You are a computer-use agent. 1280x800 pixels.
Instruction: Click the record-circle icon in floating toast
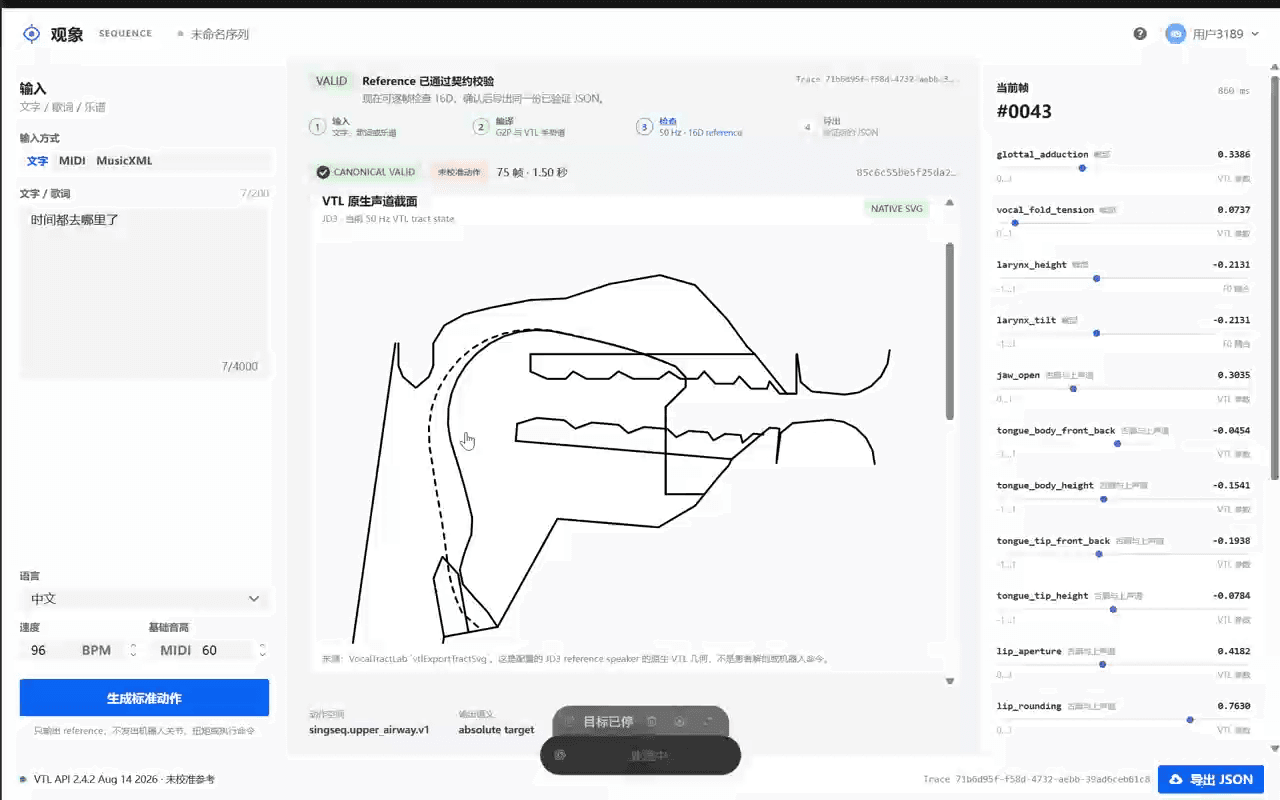coord(680,721)
